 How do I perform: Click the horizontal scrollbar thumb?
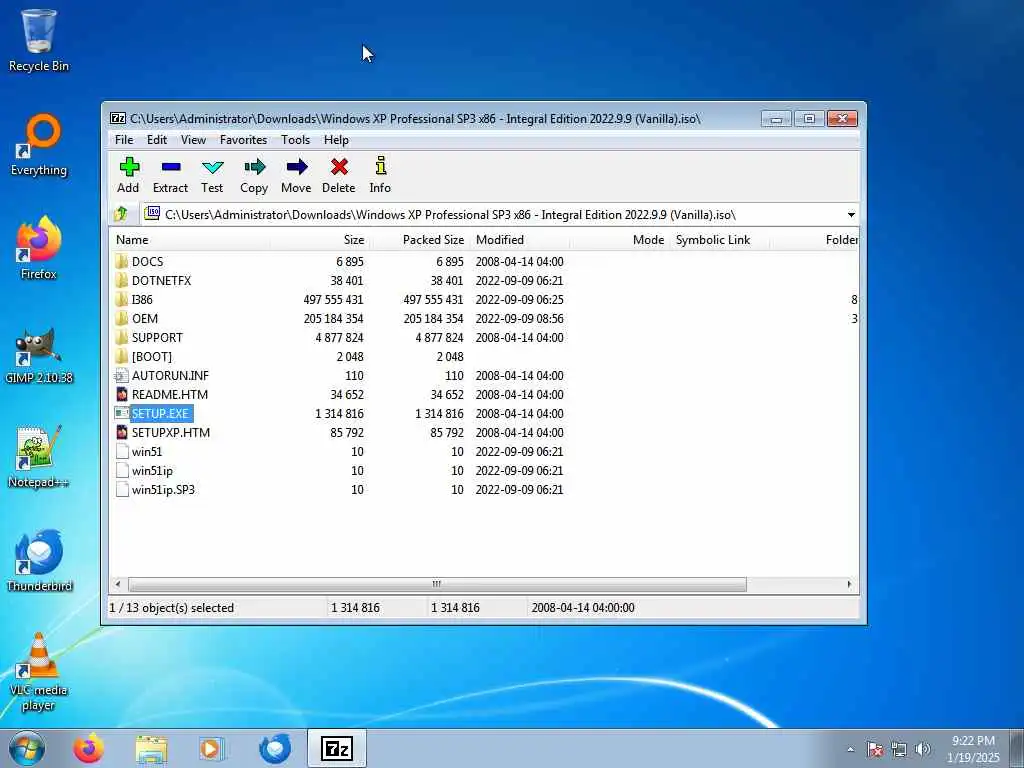click(x=437, y=584)
